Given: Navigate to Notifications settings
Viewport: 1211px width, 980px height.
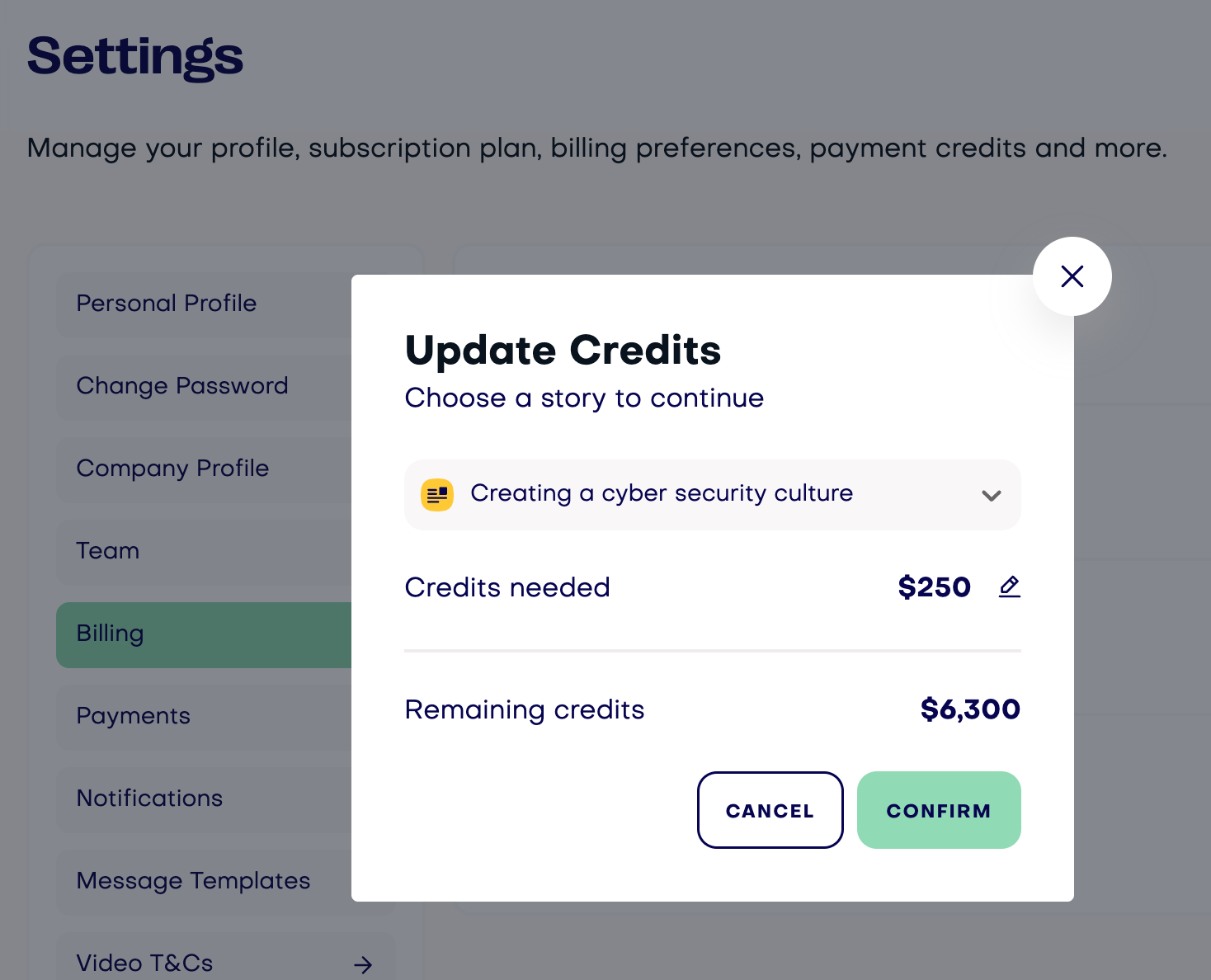Looking at the screenshot, I should (204, 799).
